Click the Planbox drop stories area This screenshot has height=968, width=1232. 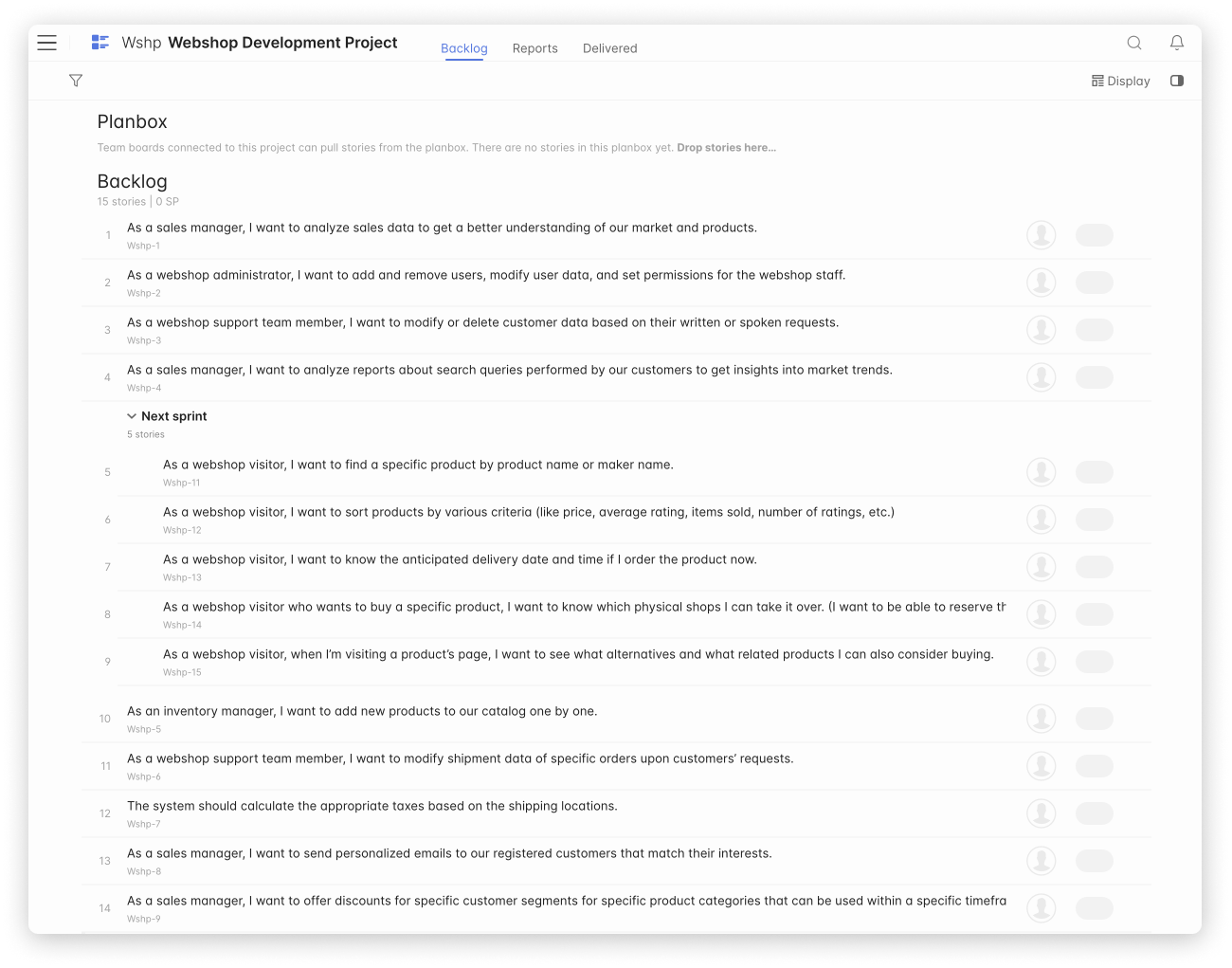pos(725,148)
